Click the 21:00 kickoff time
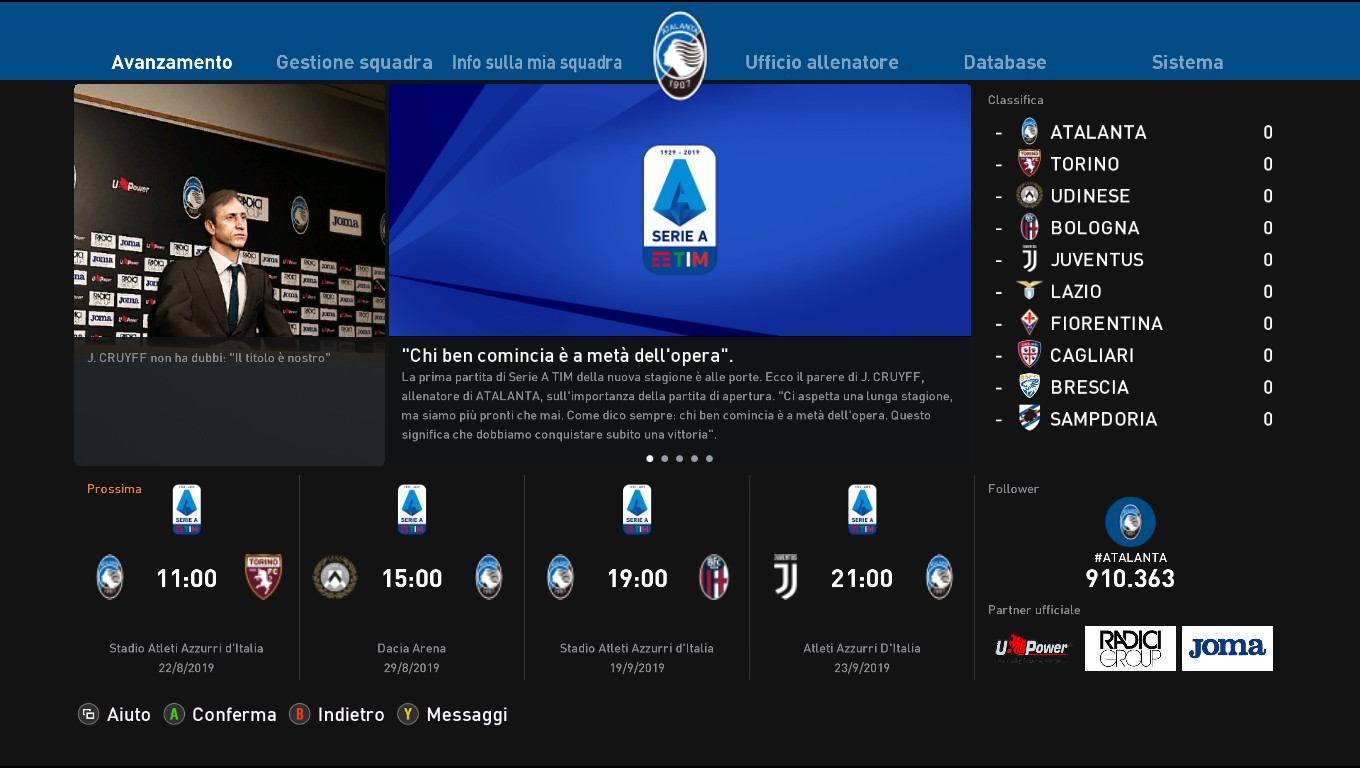Image resolution: width=1360 pixels, height=768 pixels. (862, 578)
